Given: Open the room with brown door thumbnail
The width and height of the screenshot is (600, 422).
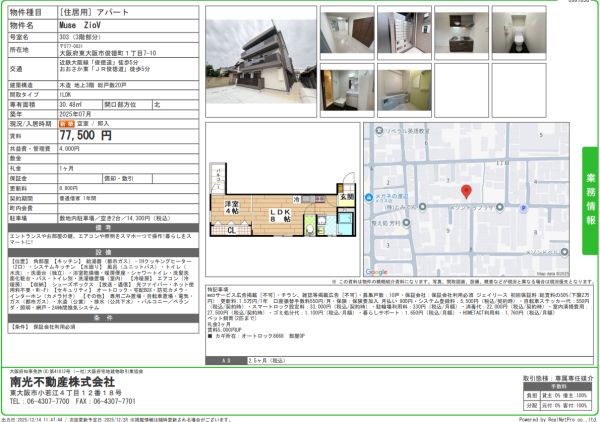Looking at the screenshot, I should pyautogui.click(x=347, y=33).
